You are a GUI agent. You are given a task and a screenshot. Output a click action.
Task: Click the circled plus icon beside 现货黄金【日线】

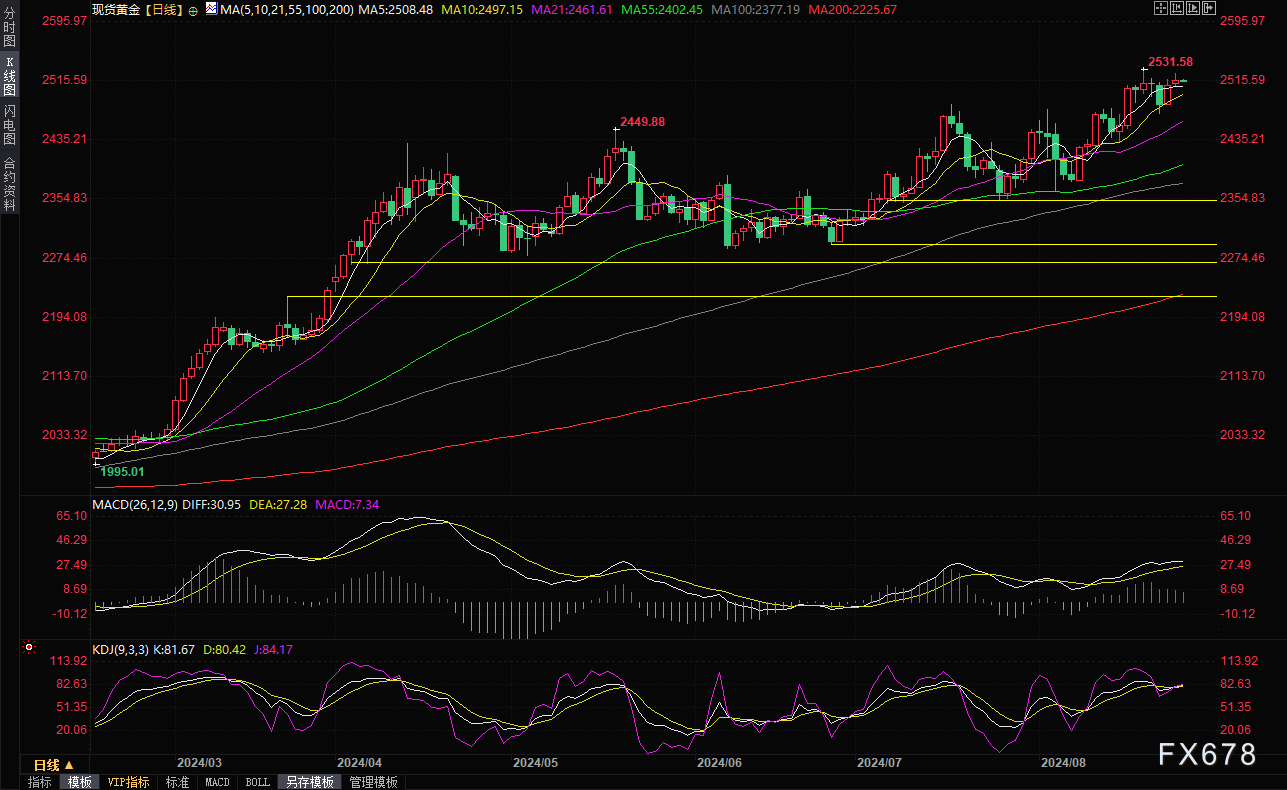click(x=193, y=10)
